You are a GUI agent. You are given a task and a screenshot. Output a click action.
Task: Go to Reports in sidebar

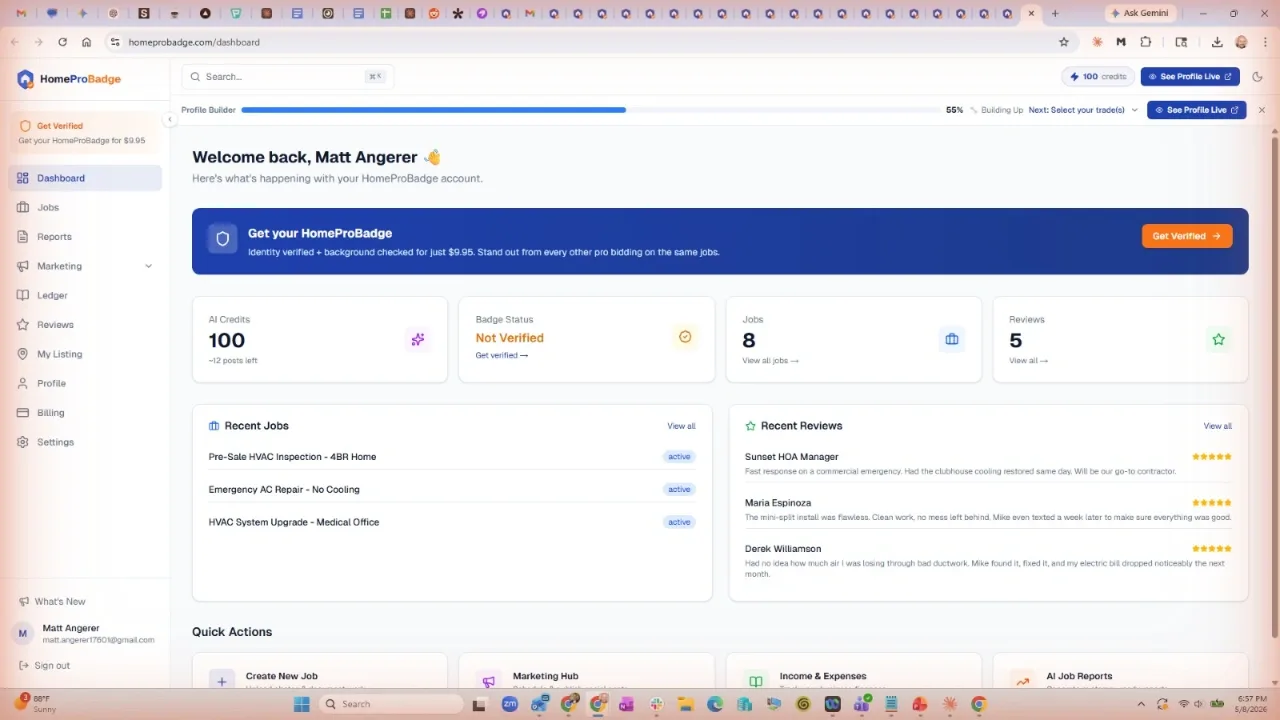(x=85, y=237)
